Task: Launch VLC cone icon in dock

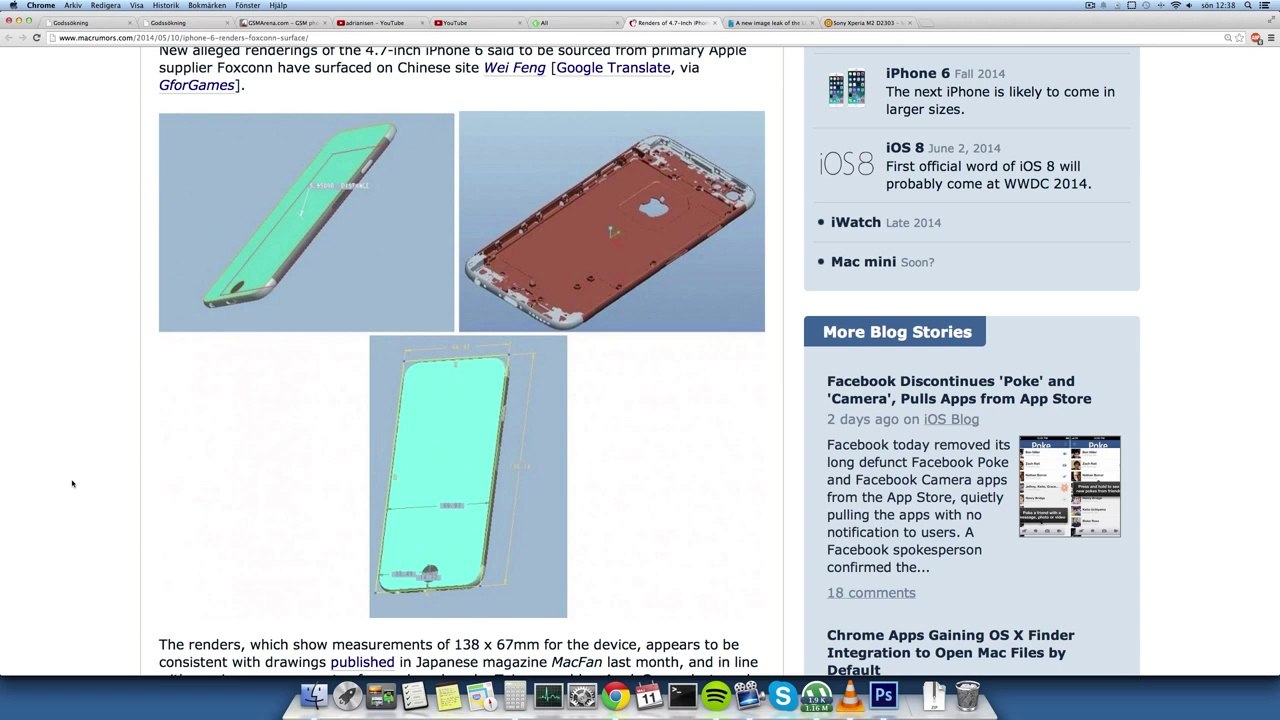Action: (x=850, y=695)
